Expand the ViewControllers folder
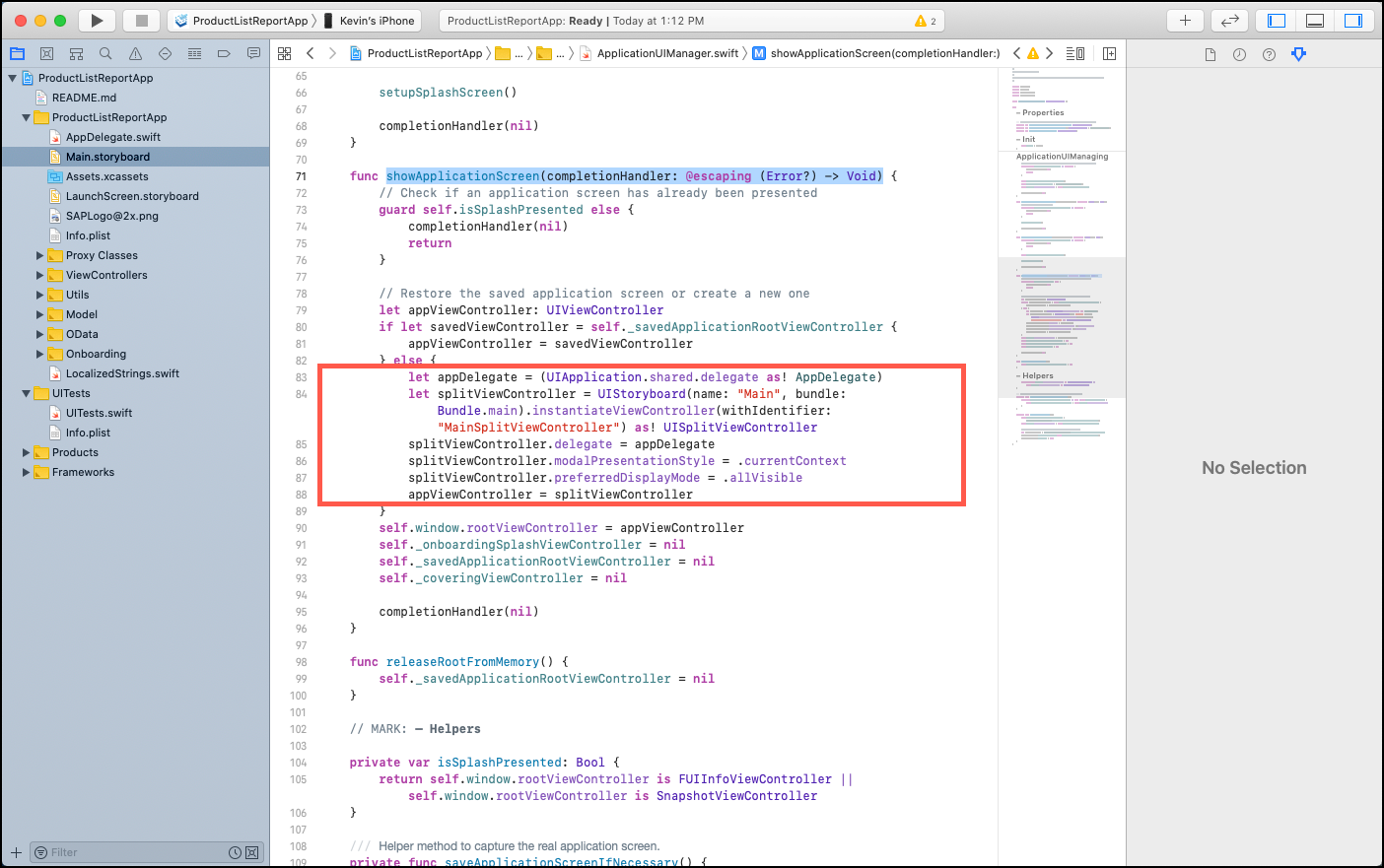 [39, 275]
